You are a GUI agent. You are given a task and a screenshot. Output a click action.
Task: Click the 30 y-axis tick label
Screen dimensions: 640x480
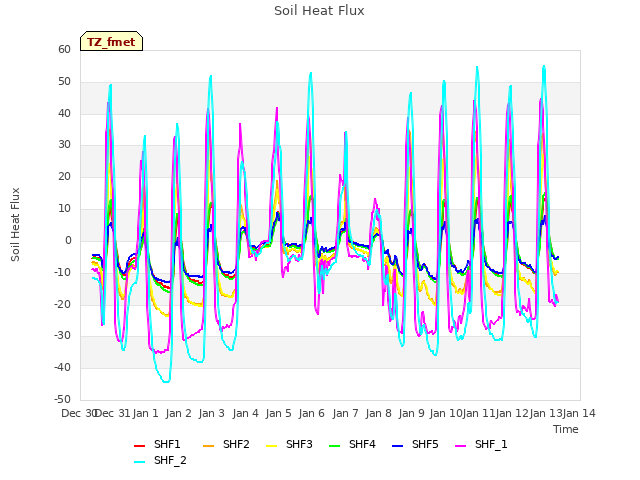[x=64, y=145]
